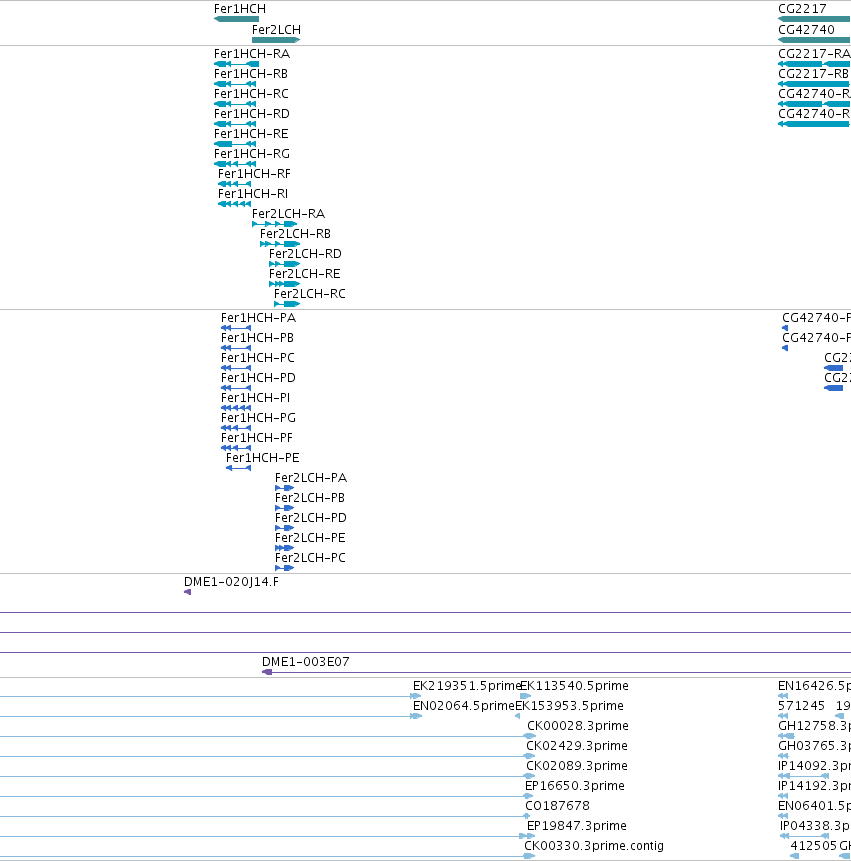This screenshot has height=861, width=851.
Task: Select EST CK02429.3prime label
Action: pyautogui.click(x=576, y=746)
